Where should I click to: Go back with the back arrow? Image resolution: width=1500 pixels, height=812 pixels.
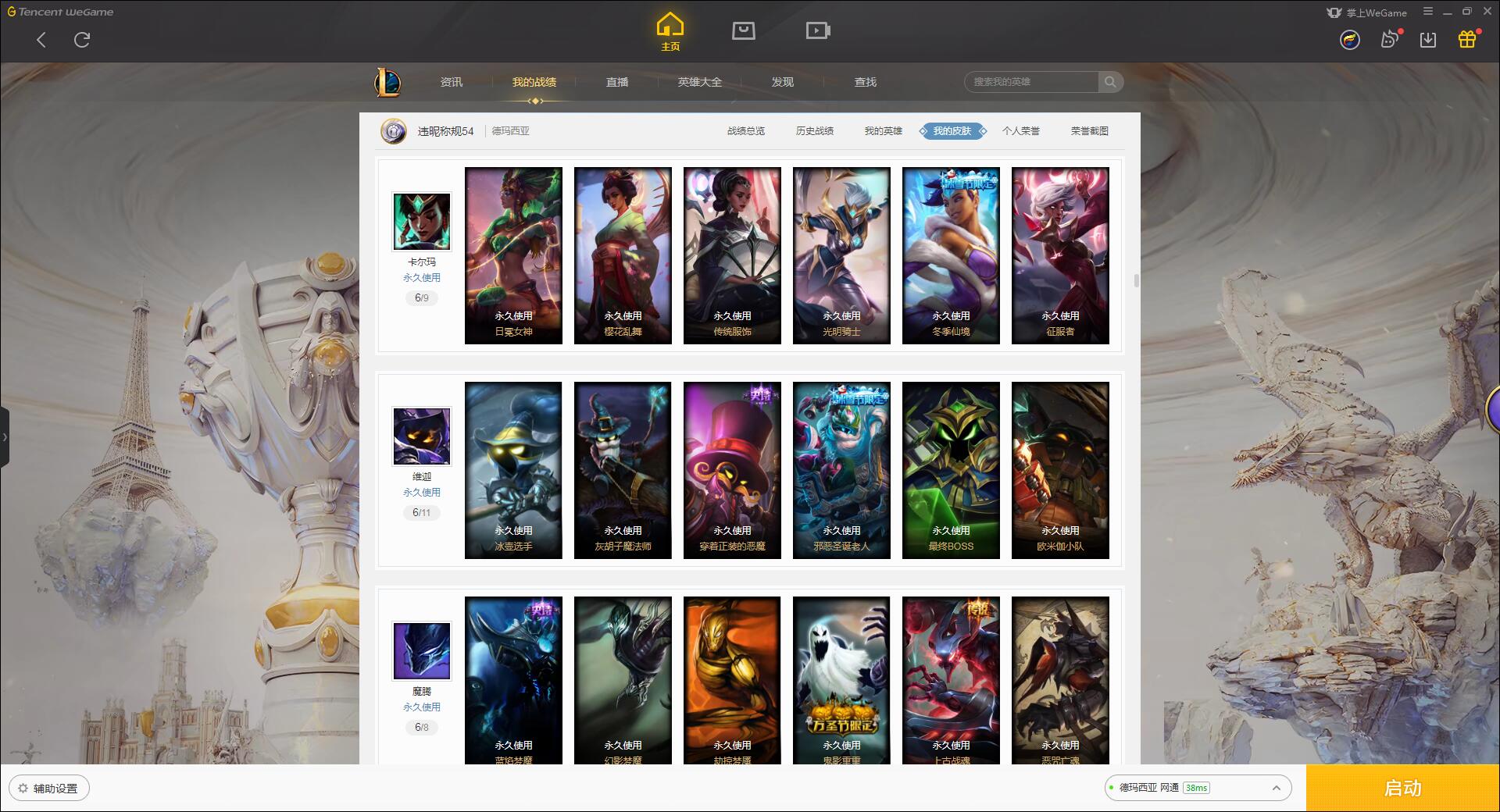pyautogui.click(x=41, y=40)
